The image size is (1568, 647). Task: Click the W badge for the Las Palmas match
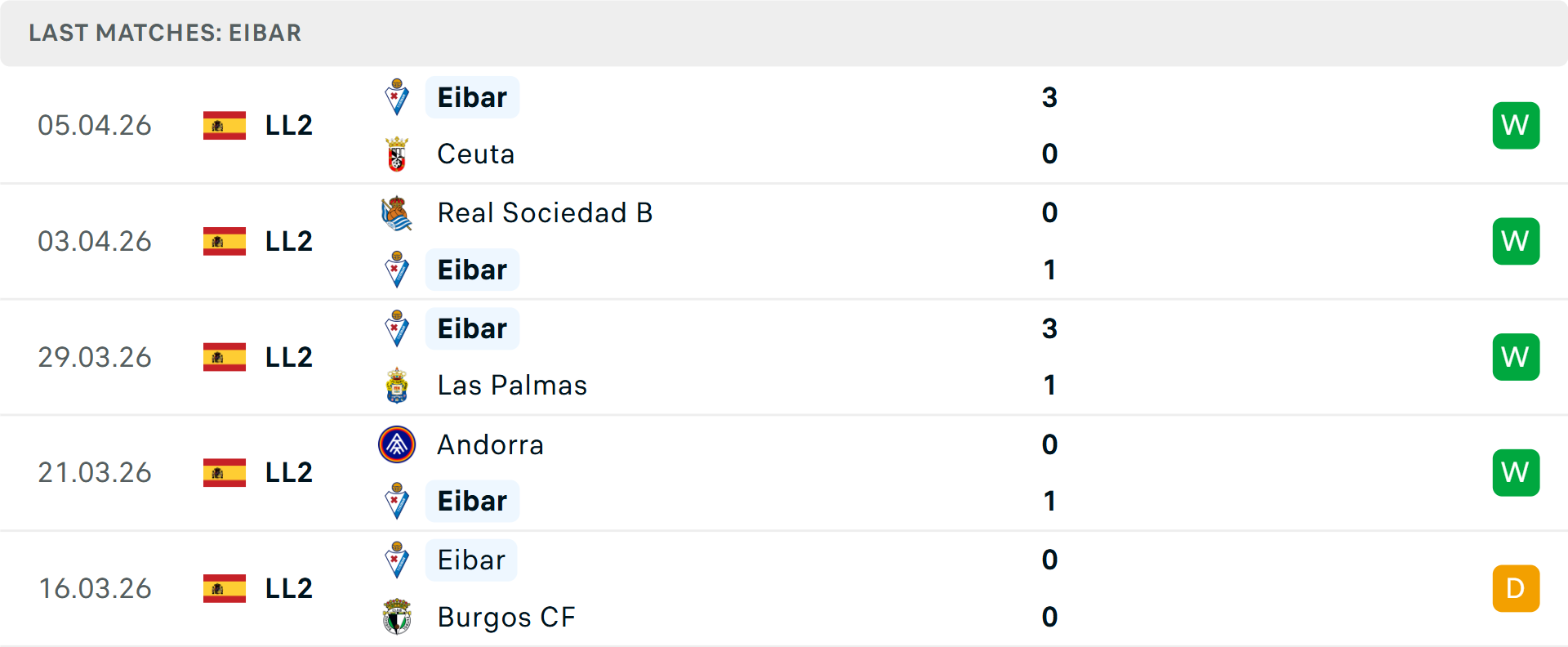pos(1516,356)
